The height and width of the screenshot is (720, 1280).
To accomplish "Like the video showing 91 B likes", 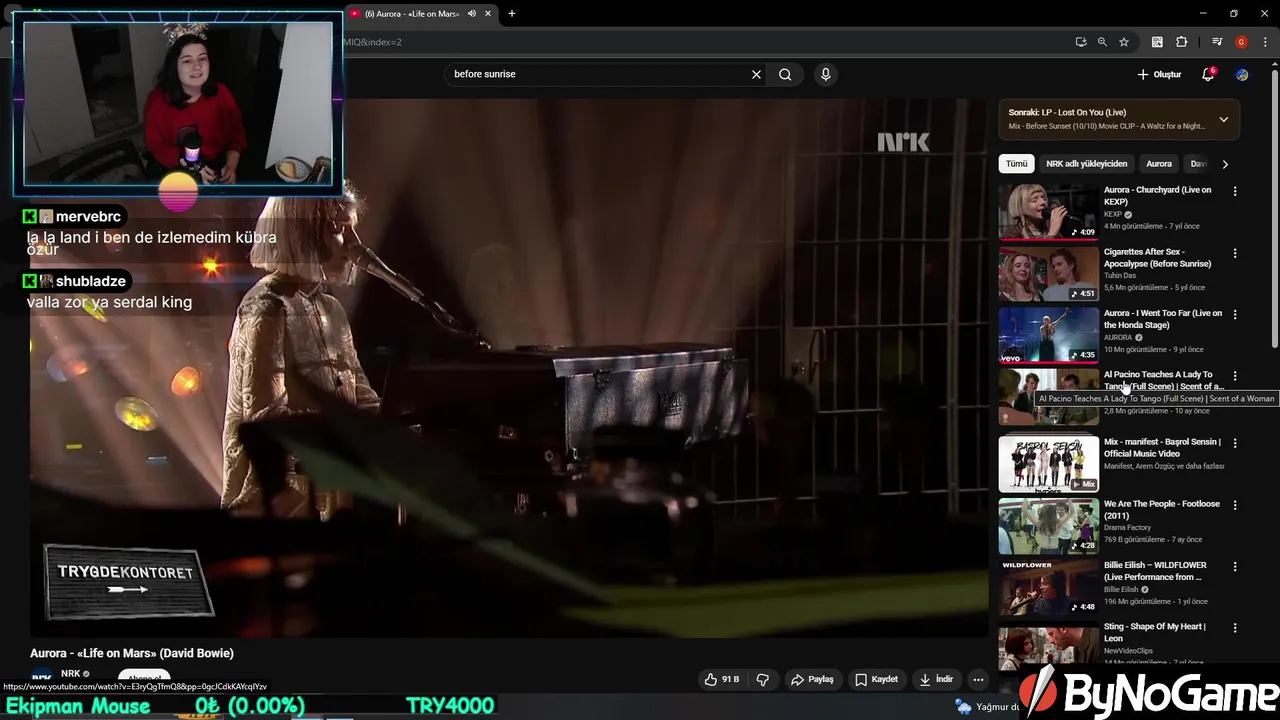I will (721, 679).
